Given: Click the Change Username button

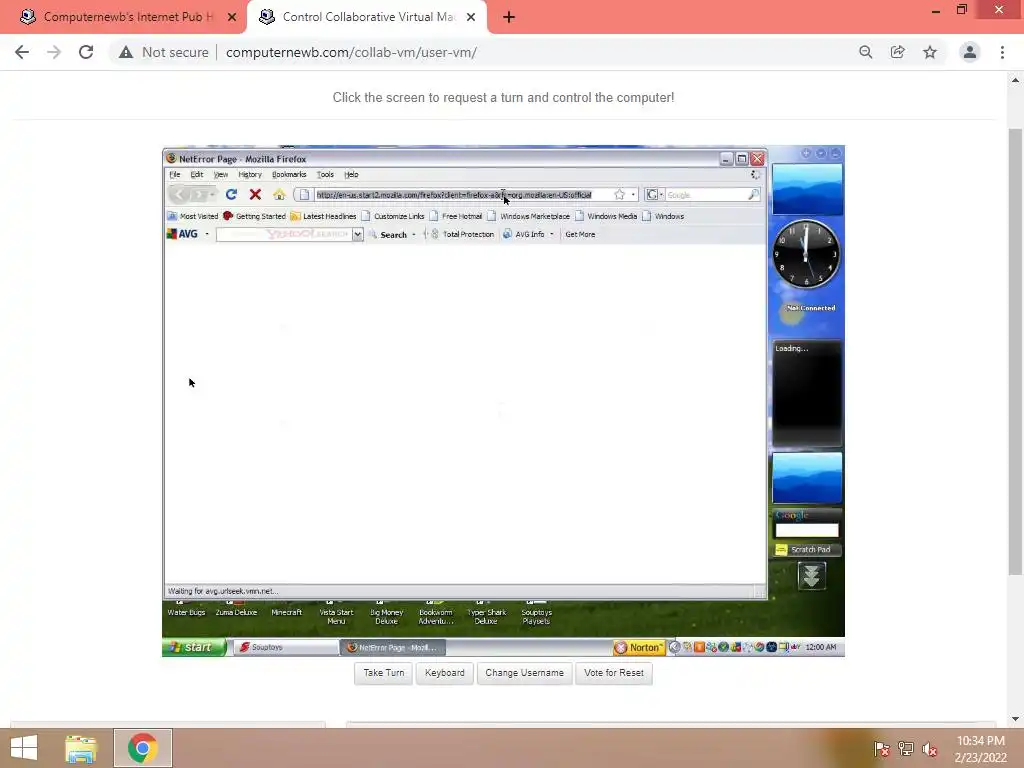Looking at the screenshot, I should (524, 673).
